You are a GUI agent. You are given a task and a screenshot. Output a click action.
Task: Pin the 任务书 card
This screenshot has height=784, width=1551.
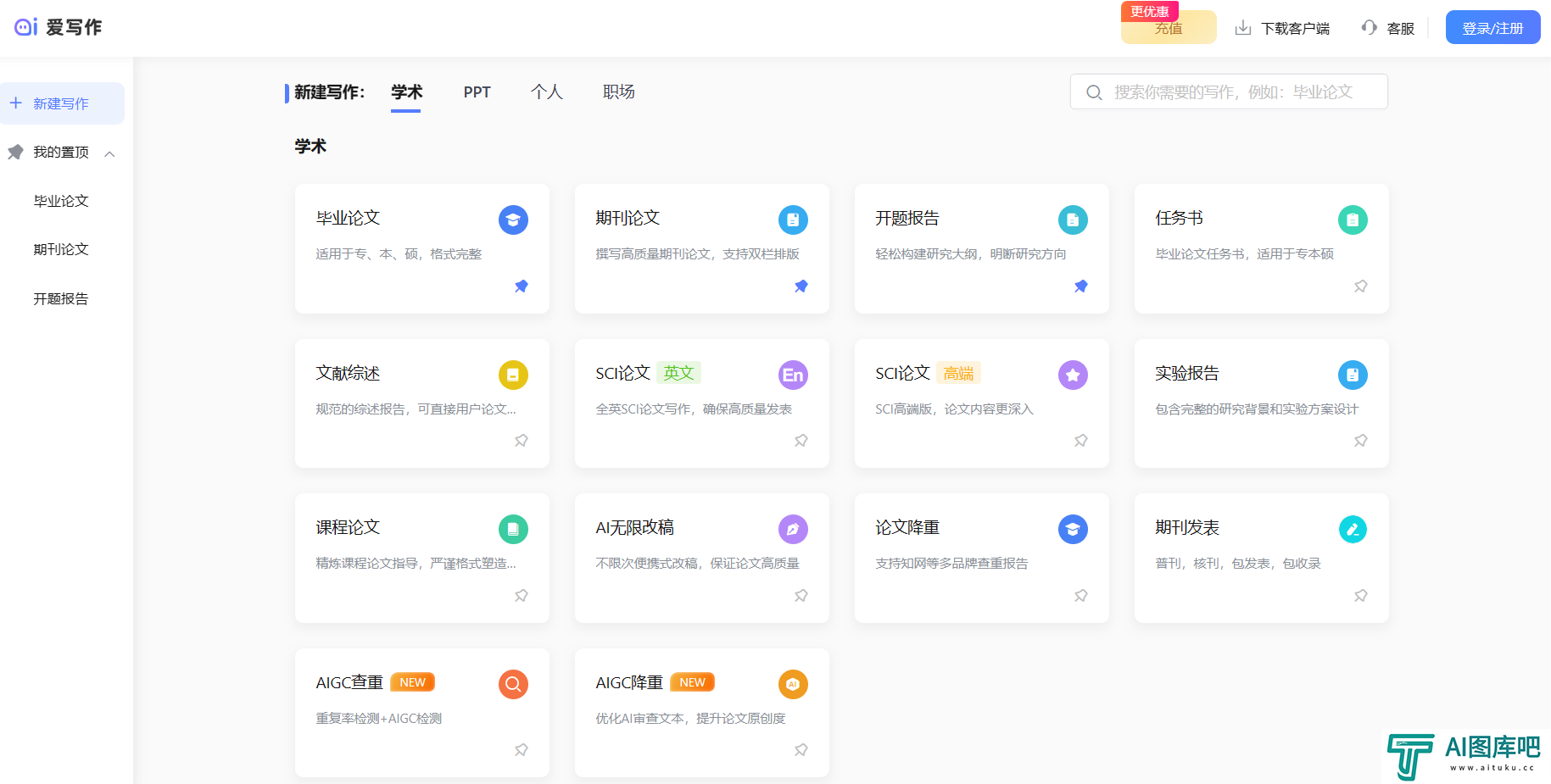pos(1361,286)
